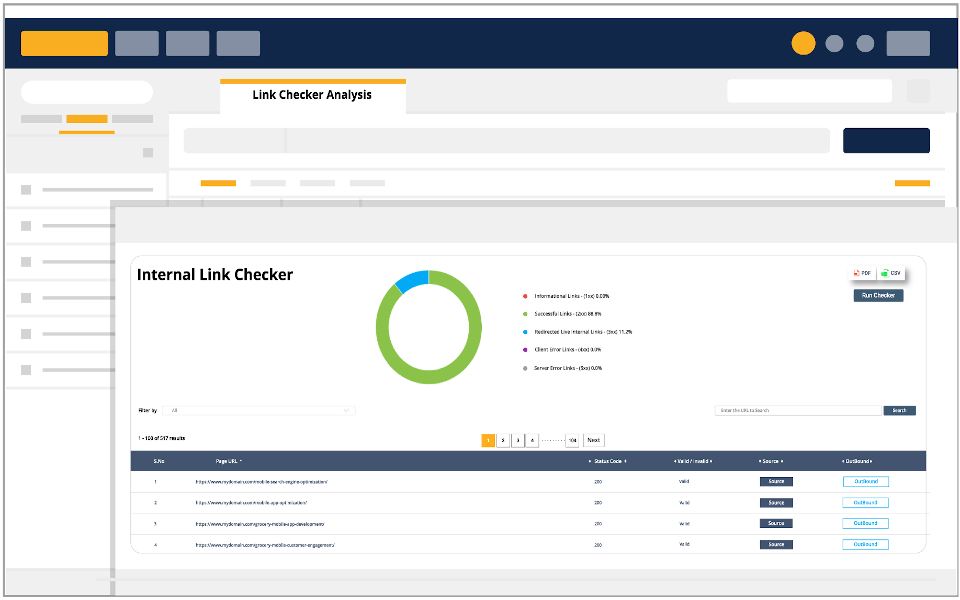The width and height of the screenshot is (960, 600).
Task: Sort by the Status Code column header
Action: 607,461
